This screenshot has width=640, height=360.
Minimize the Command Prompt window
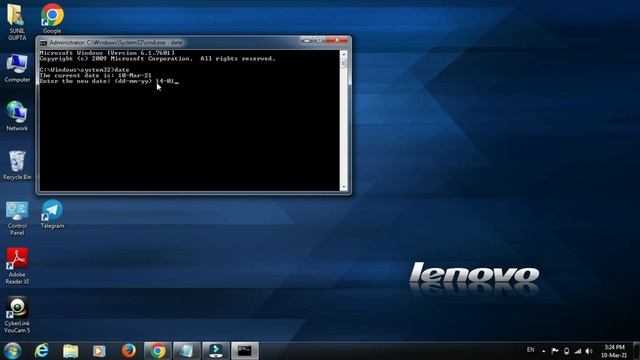307,40
